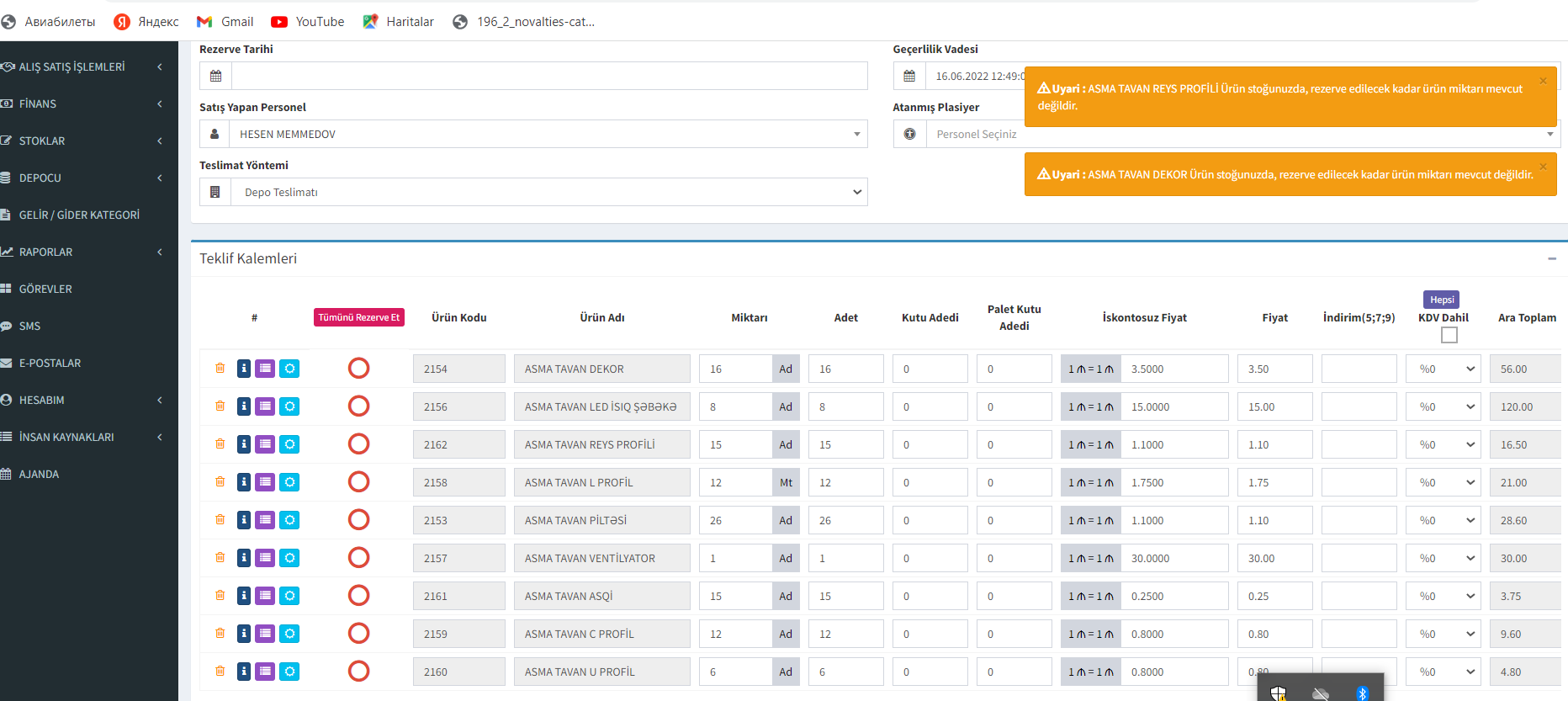Click cyan settings icon for product 2158
This screenshot has width=1568, height=701.
coord(289,482)
